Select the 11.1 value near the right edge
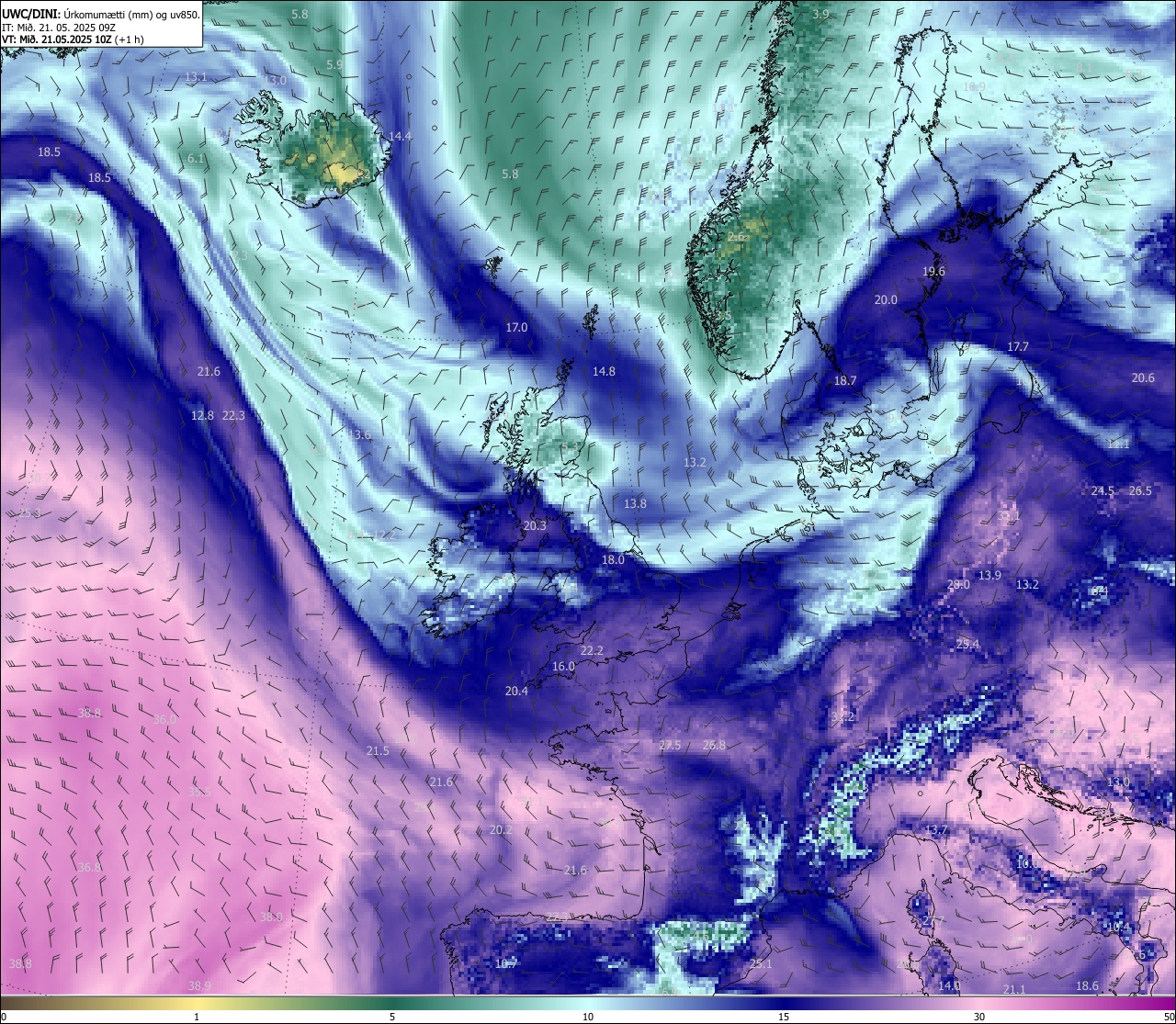Viewport: 1176px width, 1024px height. click(x=1118, y=444)
